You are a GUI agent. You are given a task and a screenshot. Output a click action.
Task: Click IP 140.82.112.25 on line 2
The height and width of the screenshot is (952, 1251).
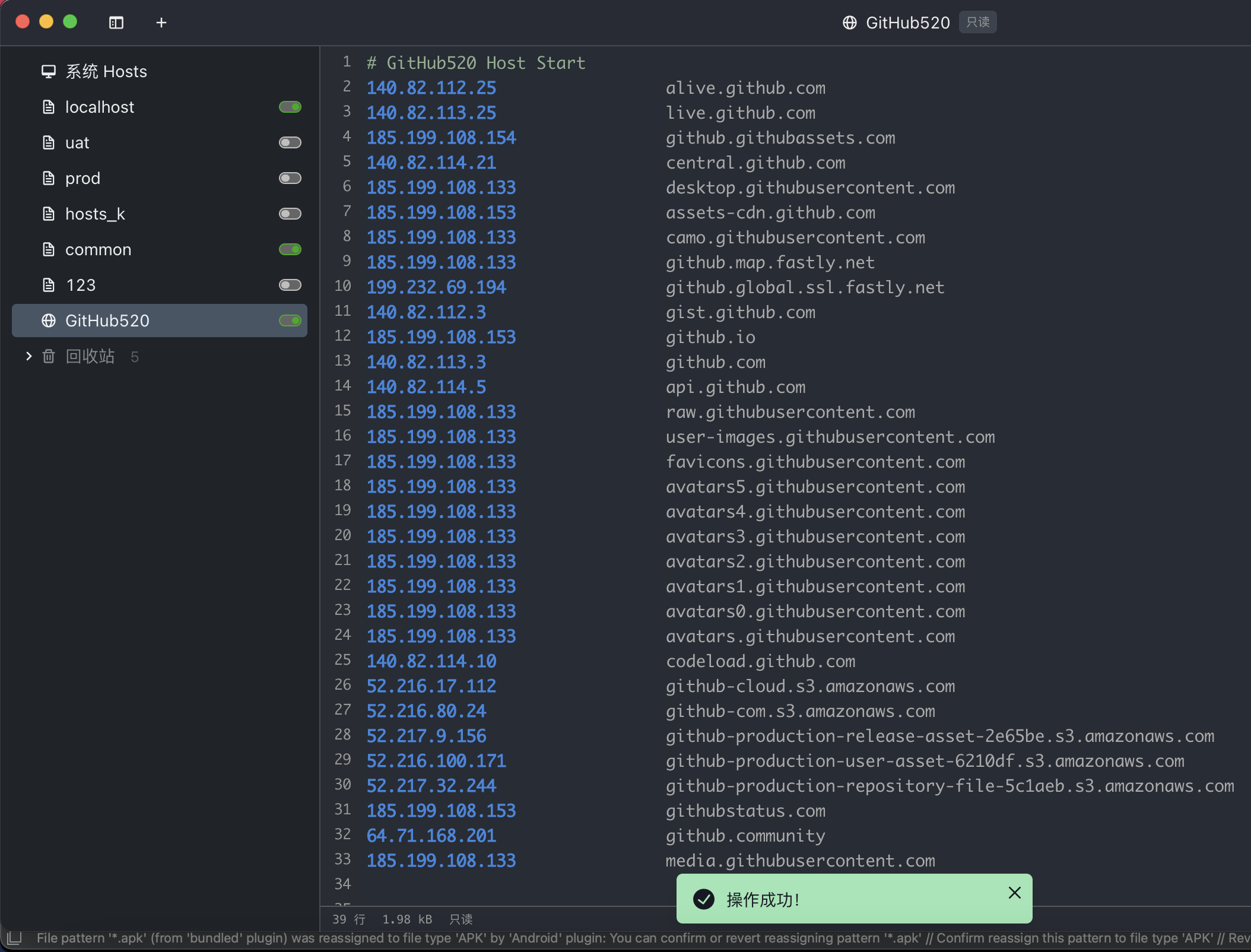point(431,88)
